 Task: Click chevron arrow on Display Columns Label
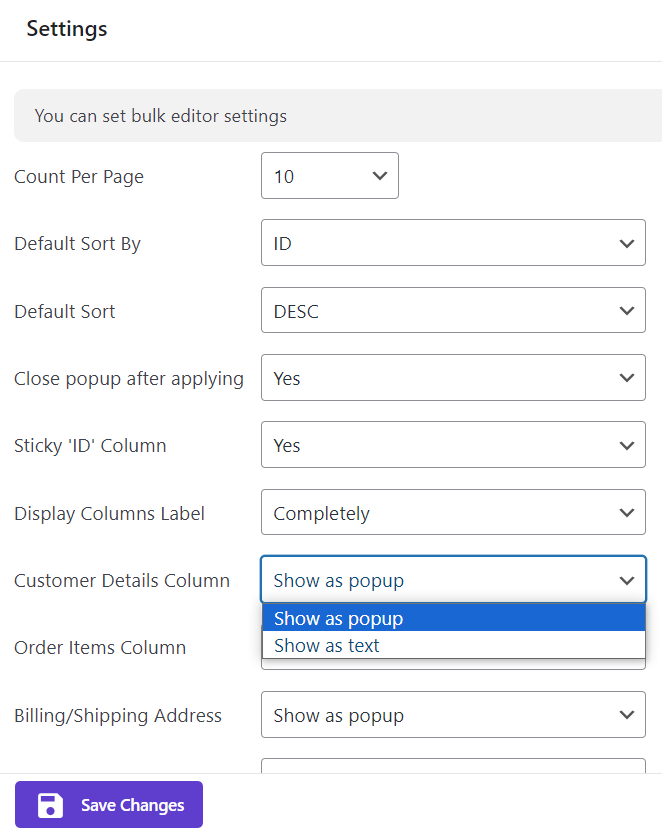pos(626,513)
